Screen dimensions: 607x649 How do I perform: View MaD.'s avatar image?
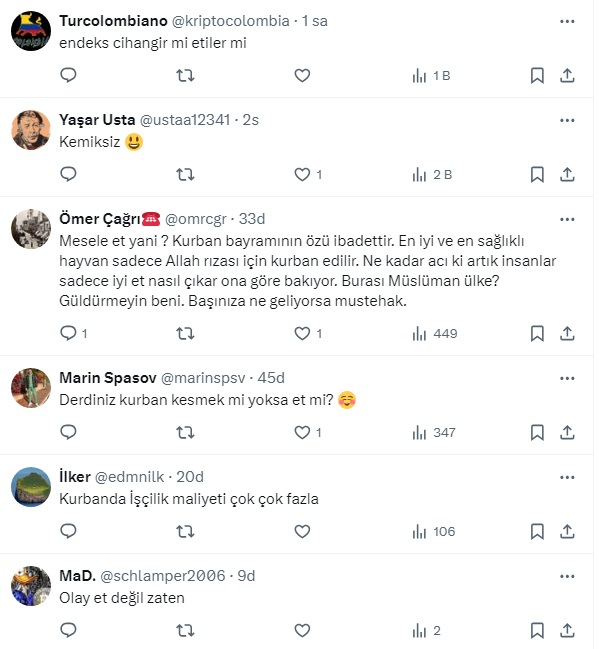pyautogui.click(x=30, y=586)
